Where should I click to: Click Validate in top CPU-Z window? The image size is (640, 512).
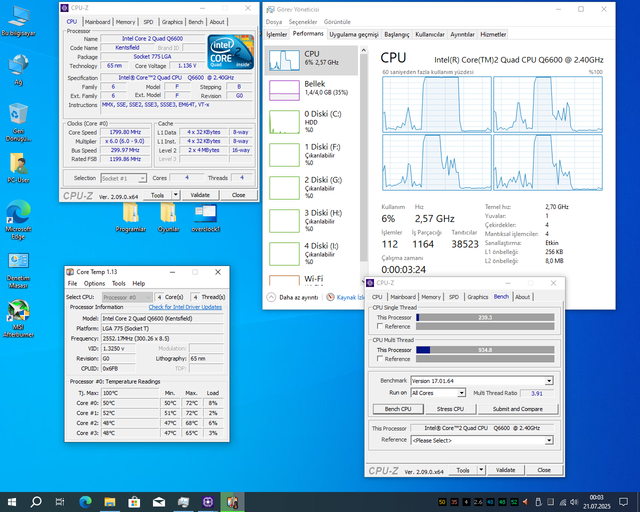(200, 195)
